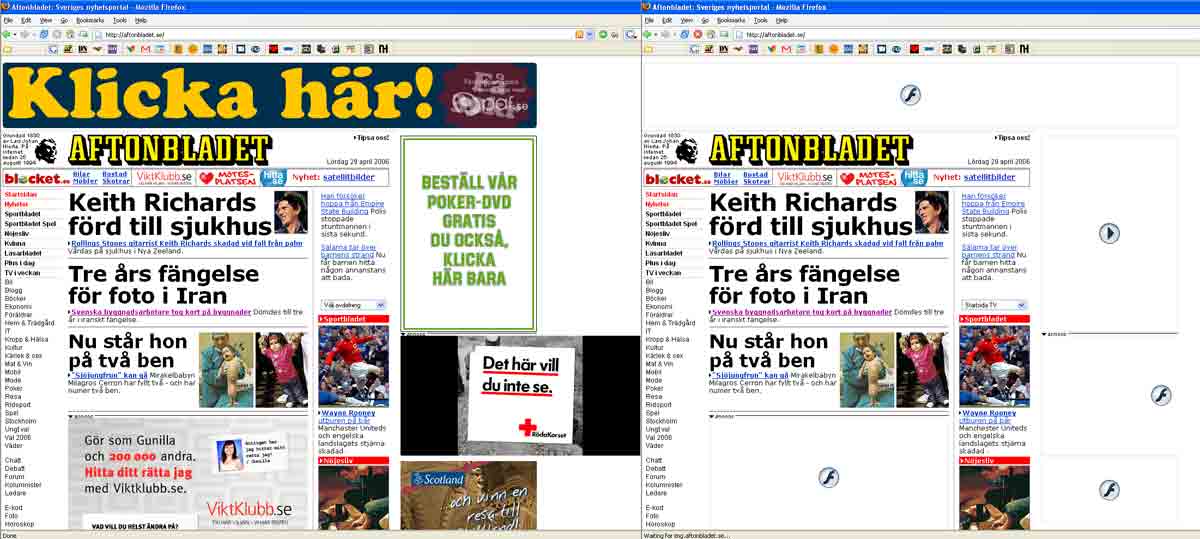Open the 'Startsida TV' dropdown
Screen dimensions: 1200x539
point(993,305)
